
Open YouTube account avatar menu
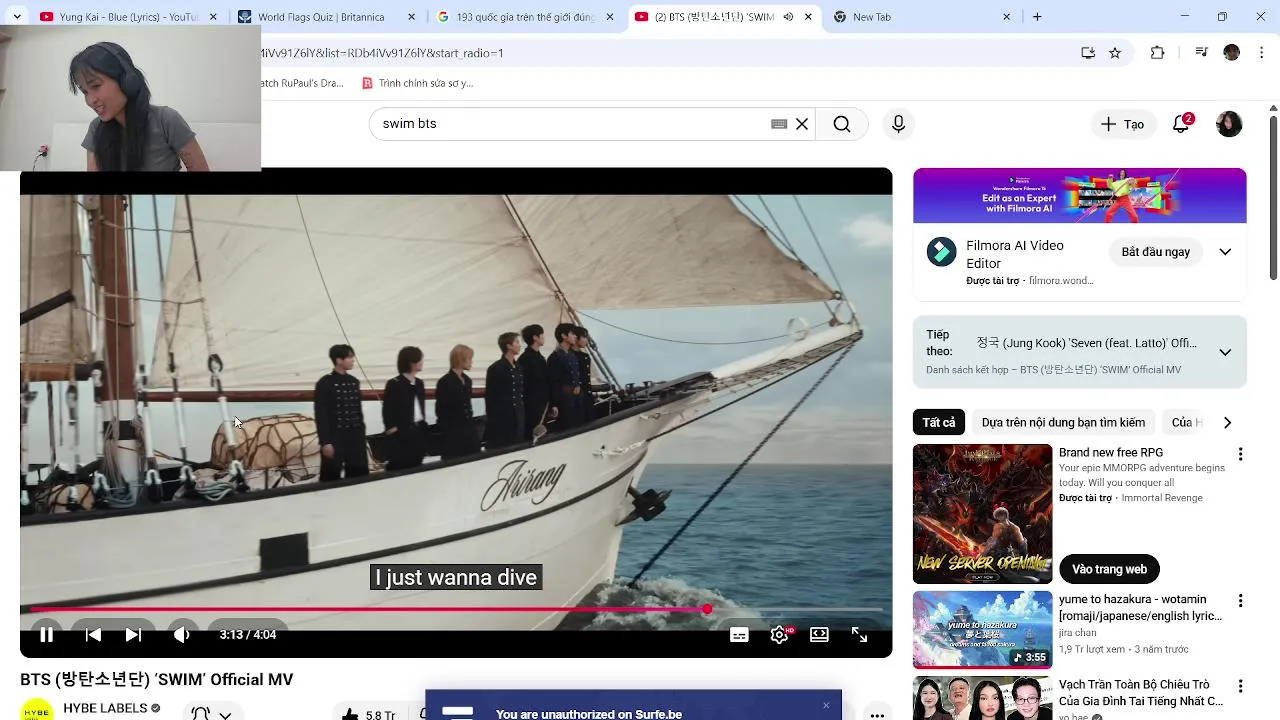pyautogui.click(x=1229, y=124)
